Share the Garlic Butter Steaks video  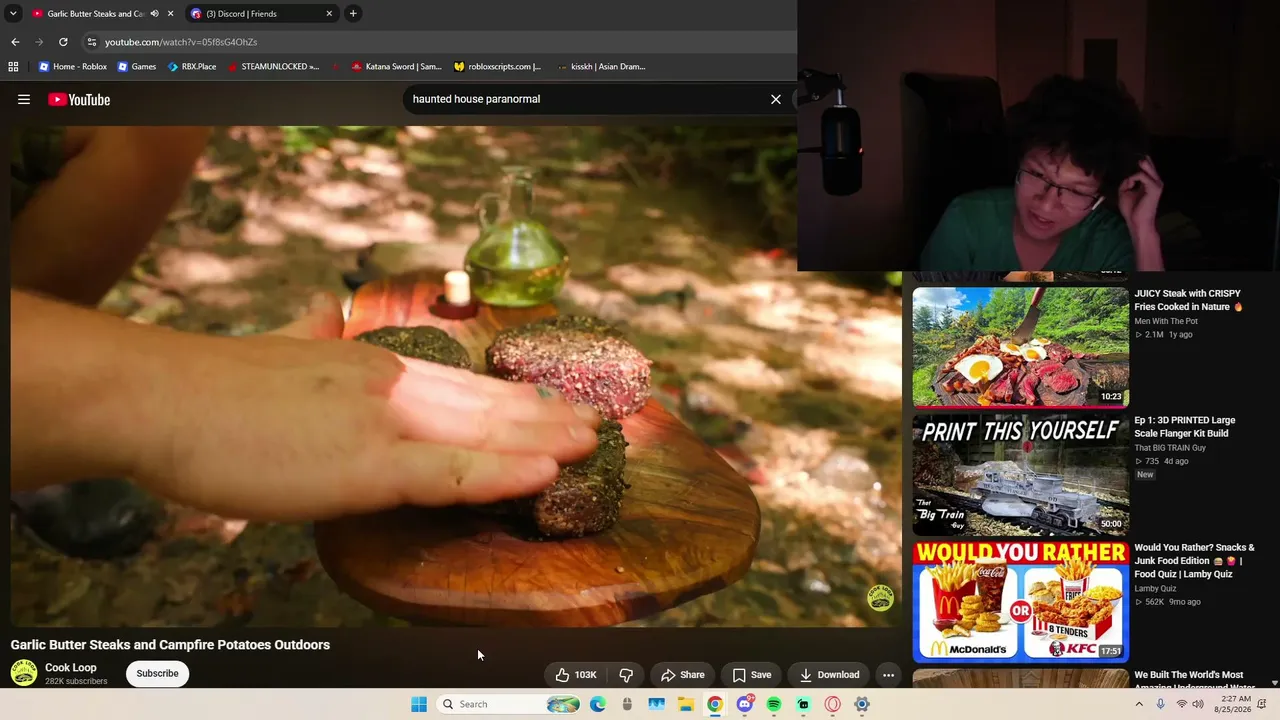coord(683,675)
